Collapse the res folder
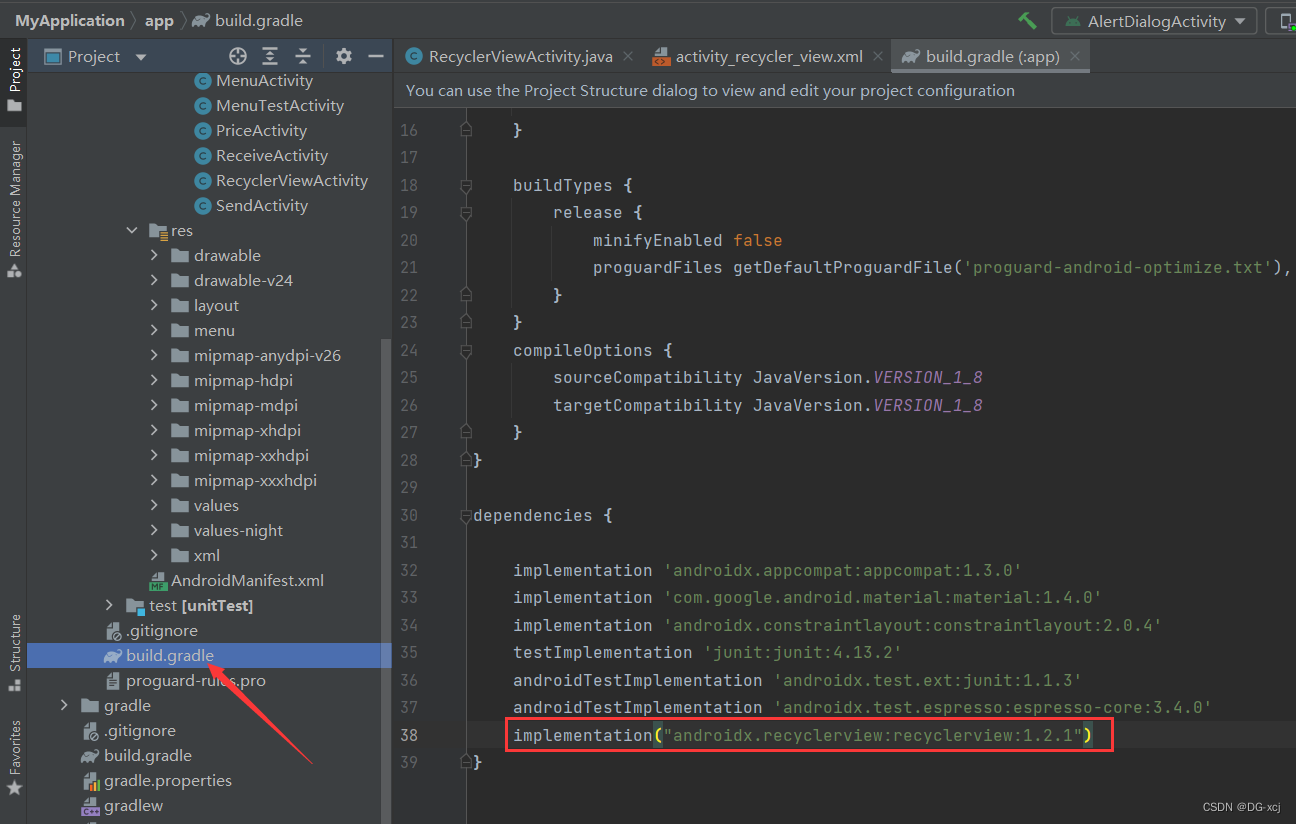Image resolution: width=1296 pixels, height=824 pixels. tap(132, 230)
